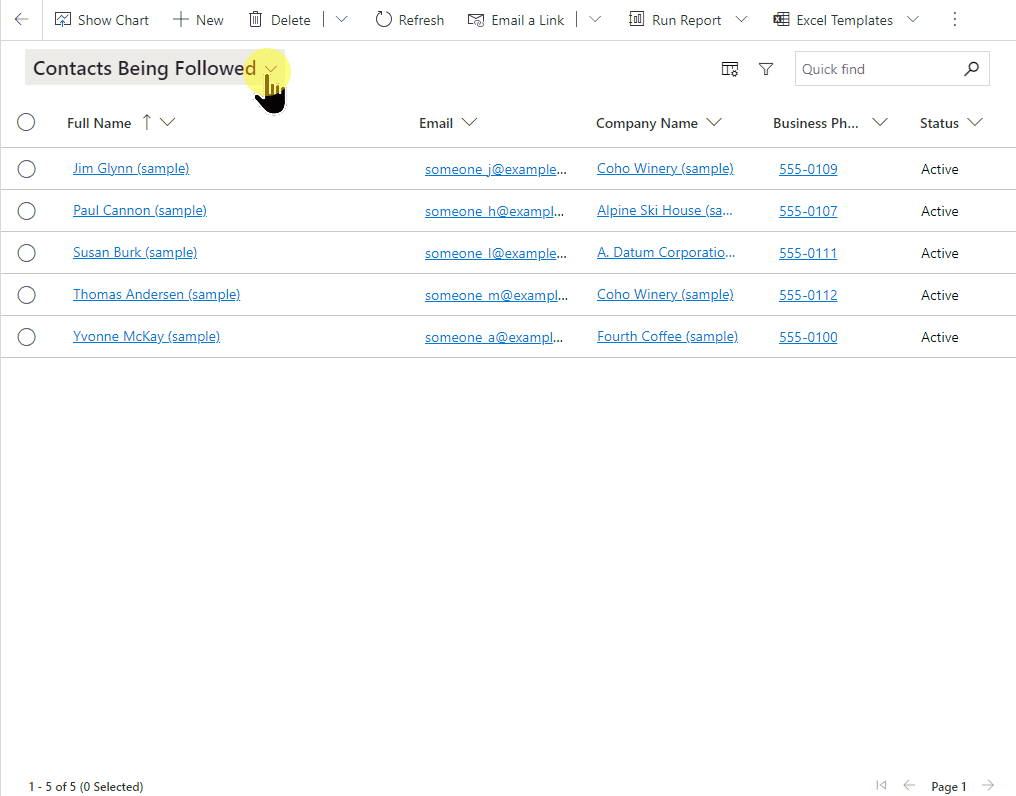Viewport: 1016px width, 796px height.
Task: Open the more commands menu
Action: tap(954, 19)
